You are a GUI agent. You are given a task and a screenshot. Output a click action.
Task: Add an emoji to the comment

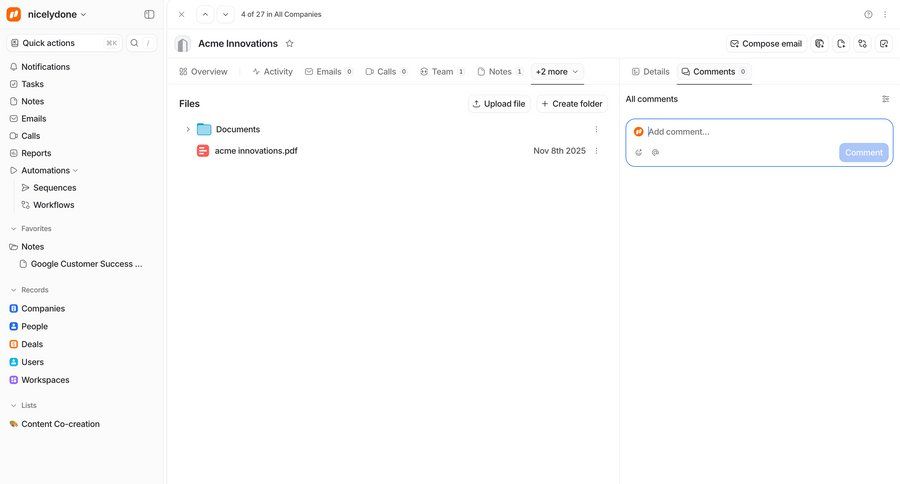(639, 153)
